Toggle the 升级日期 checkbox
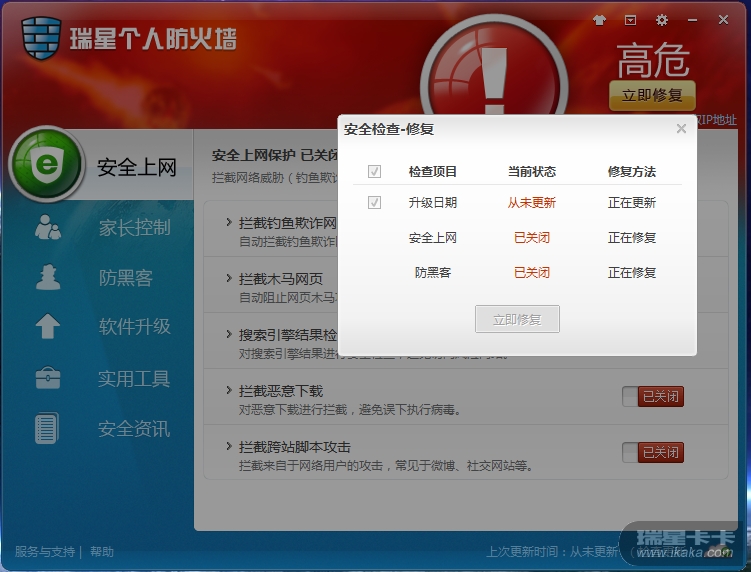Viewport: 751px width, 572px height. tap(374, 202)
